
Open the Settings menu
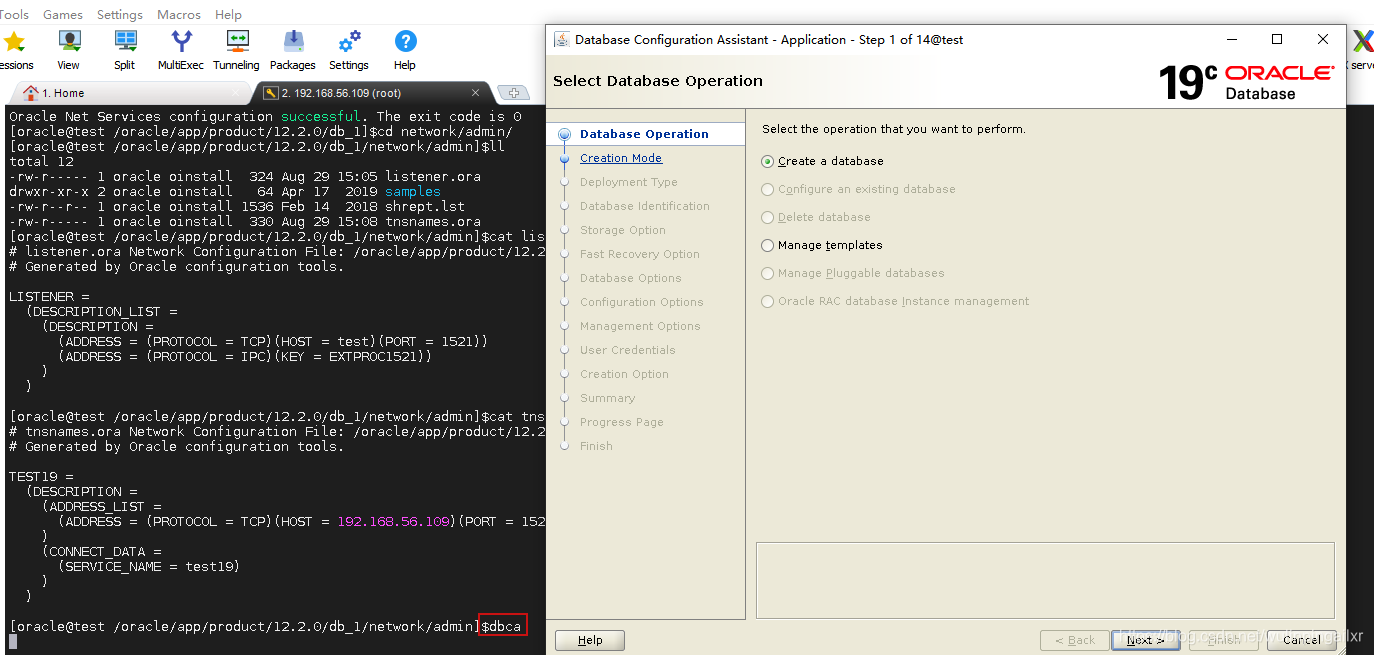click(x=120, y=15)
